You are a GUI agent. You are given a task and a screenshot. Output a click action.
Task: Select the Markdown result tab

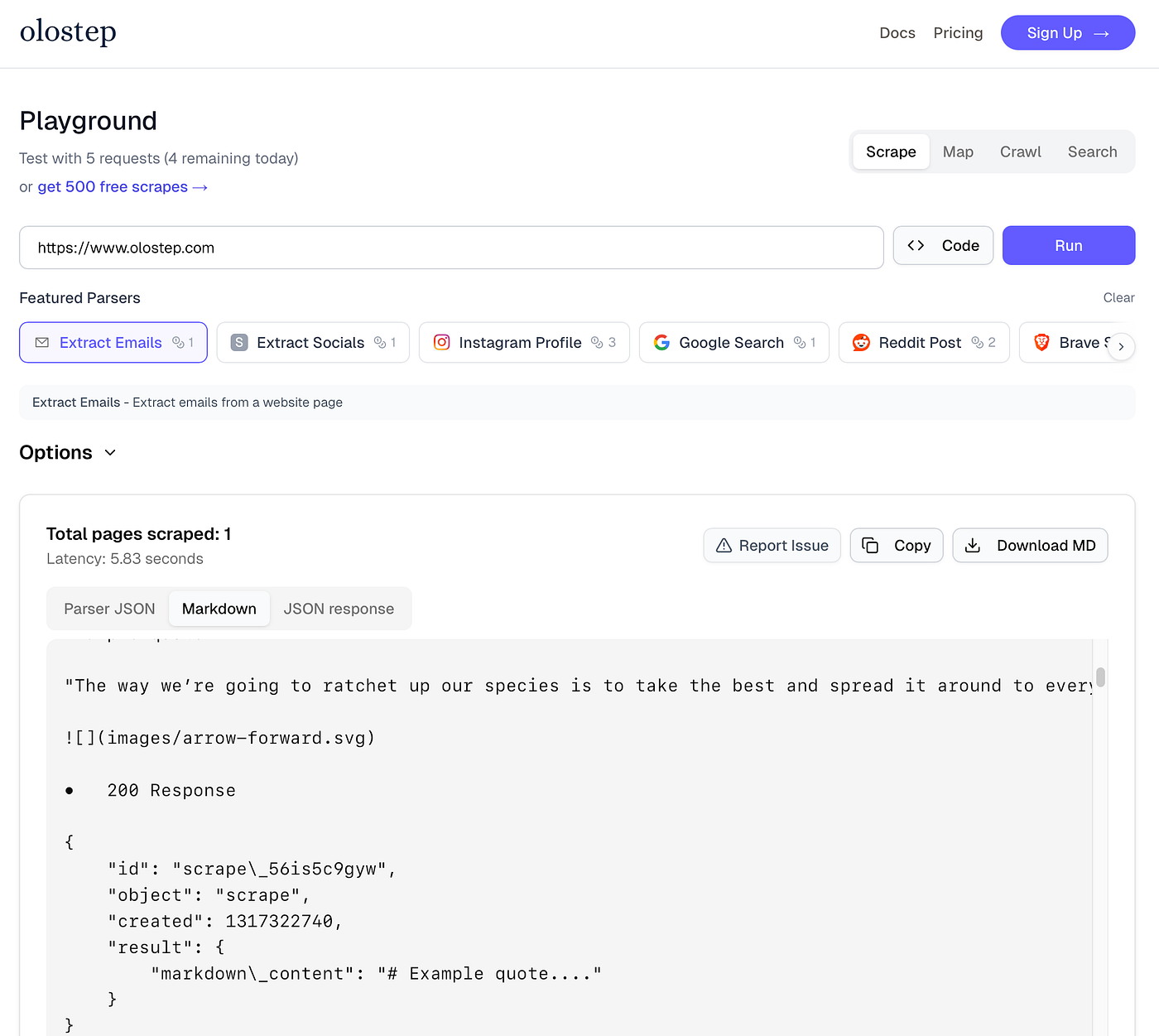219,609
